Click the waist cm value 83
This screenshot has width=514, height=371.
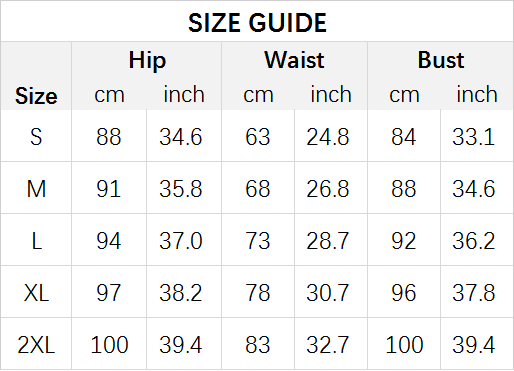257,345
